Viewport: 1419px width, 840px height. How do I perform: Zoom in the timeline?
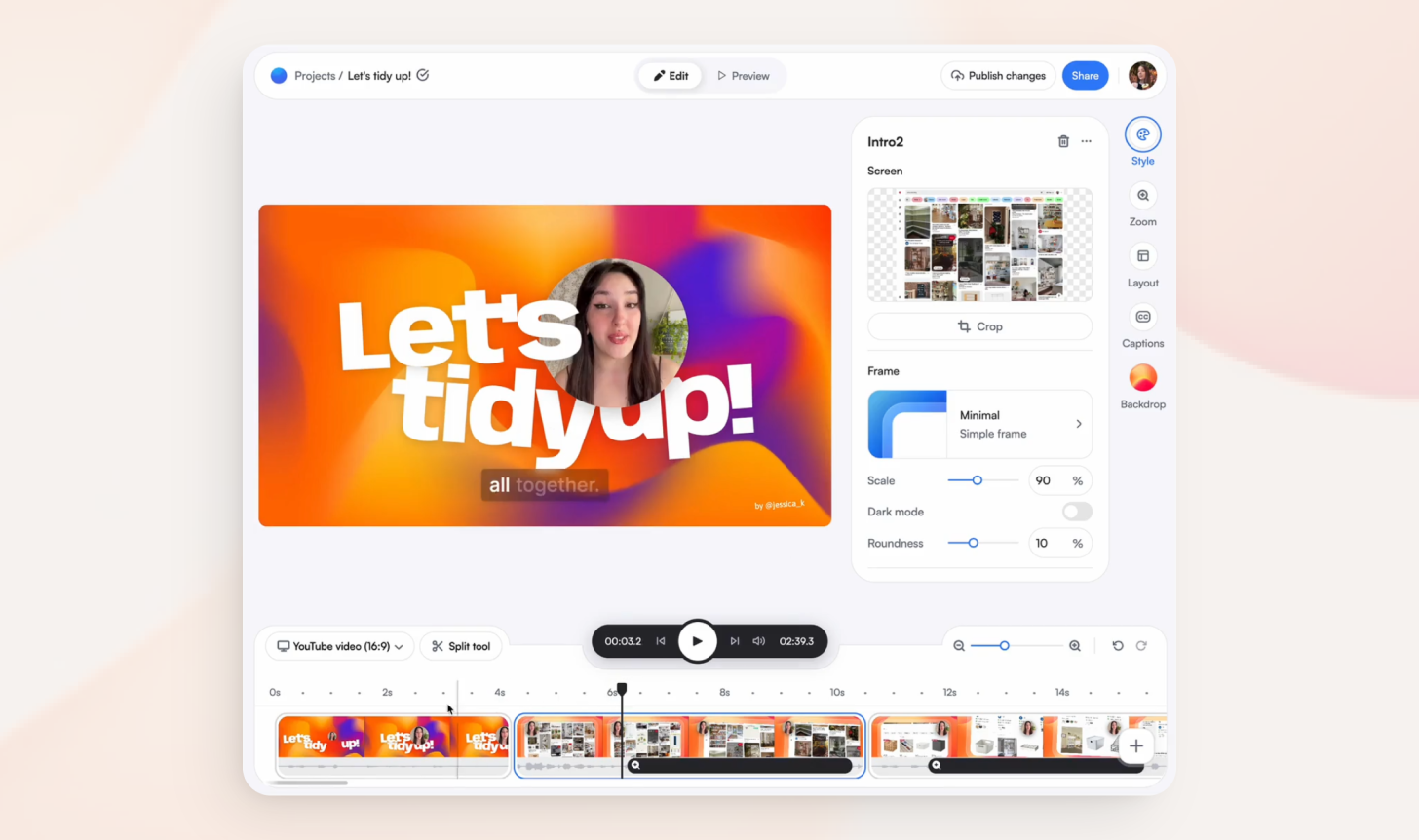1075,646
